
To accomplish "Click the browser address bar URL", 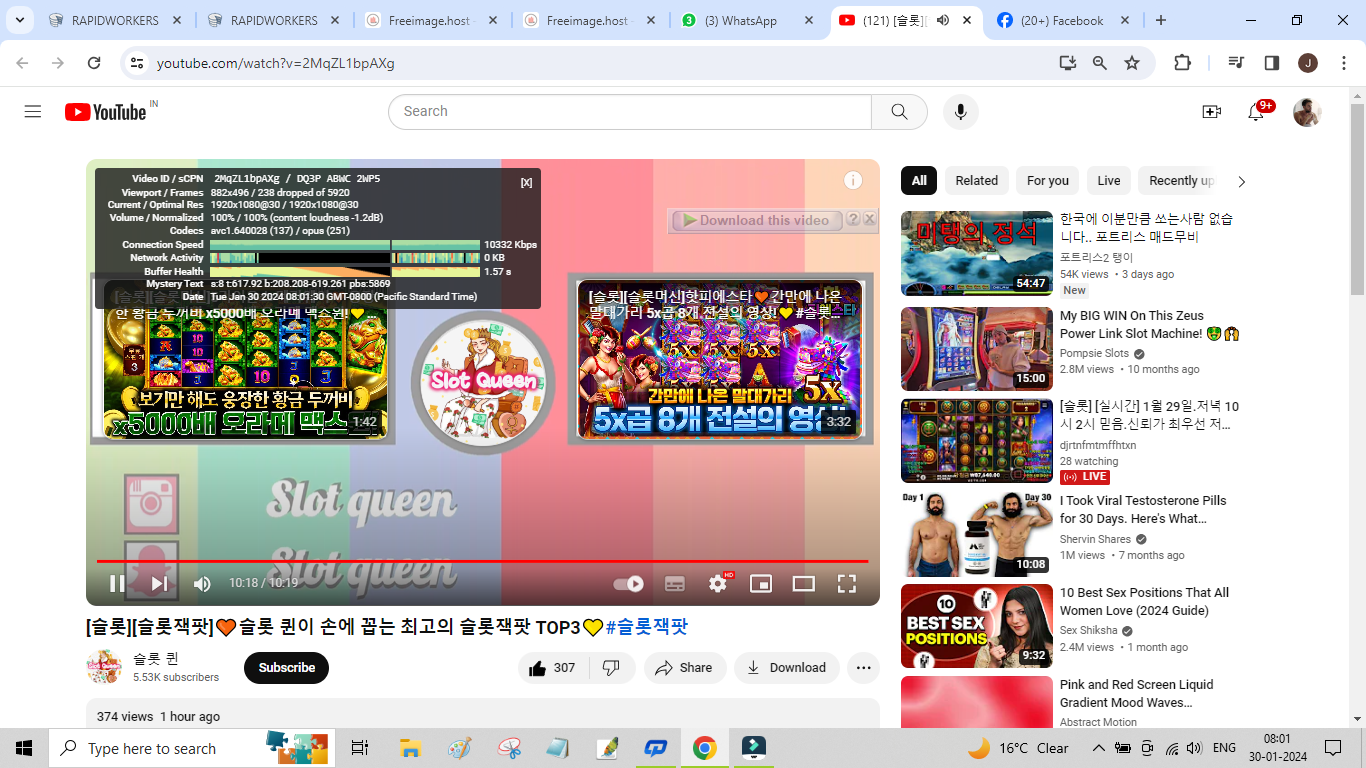I will coord(276,63).
